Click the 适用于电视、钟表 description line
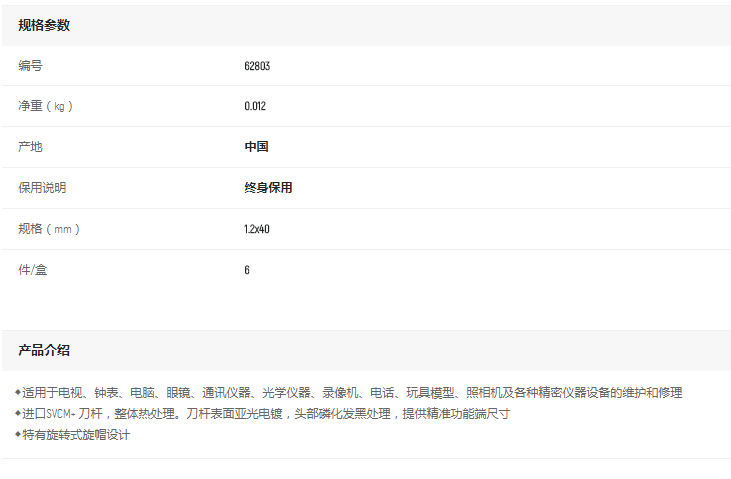 tap(352, 393)
